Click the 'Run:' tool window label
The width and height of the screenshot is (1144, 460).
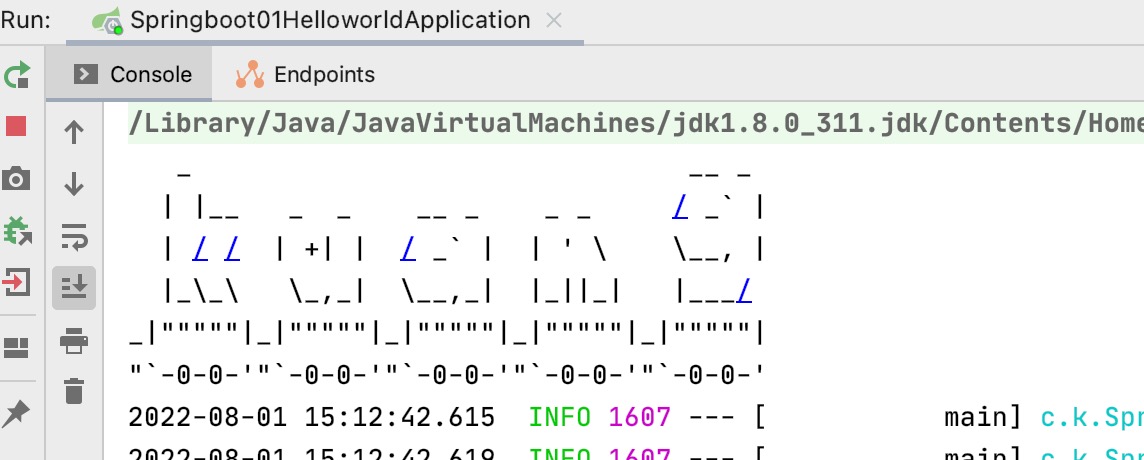click(26, 20)
